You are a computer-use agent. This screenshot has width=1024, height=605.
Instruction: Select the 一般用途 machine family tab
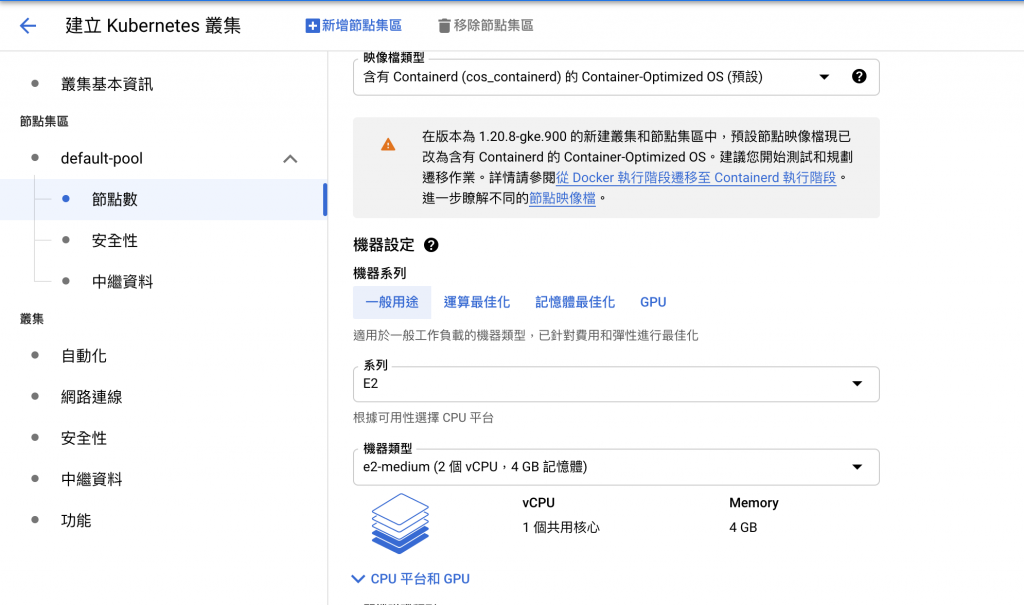click(392, 302)
